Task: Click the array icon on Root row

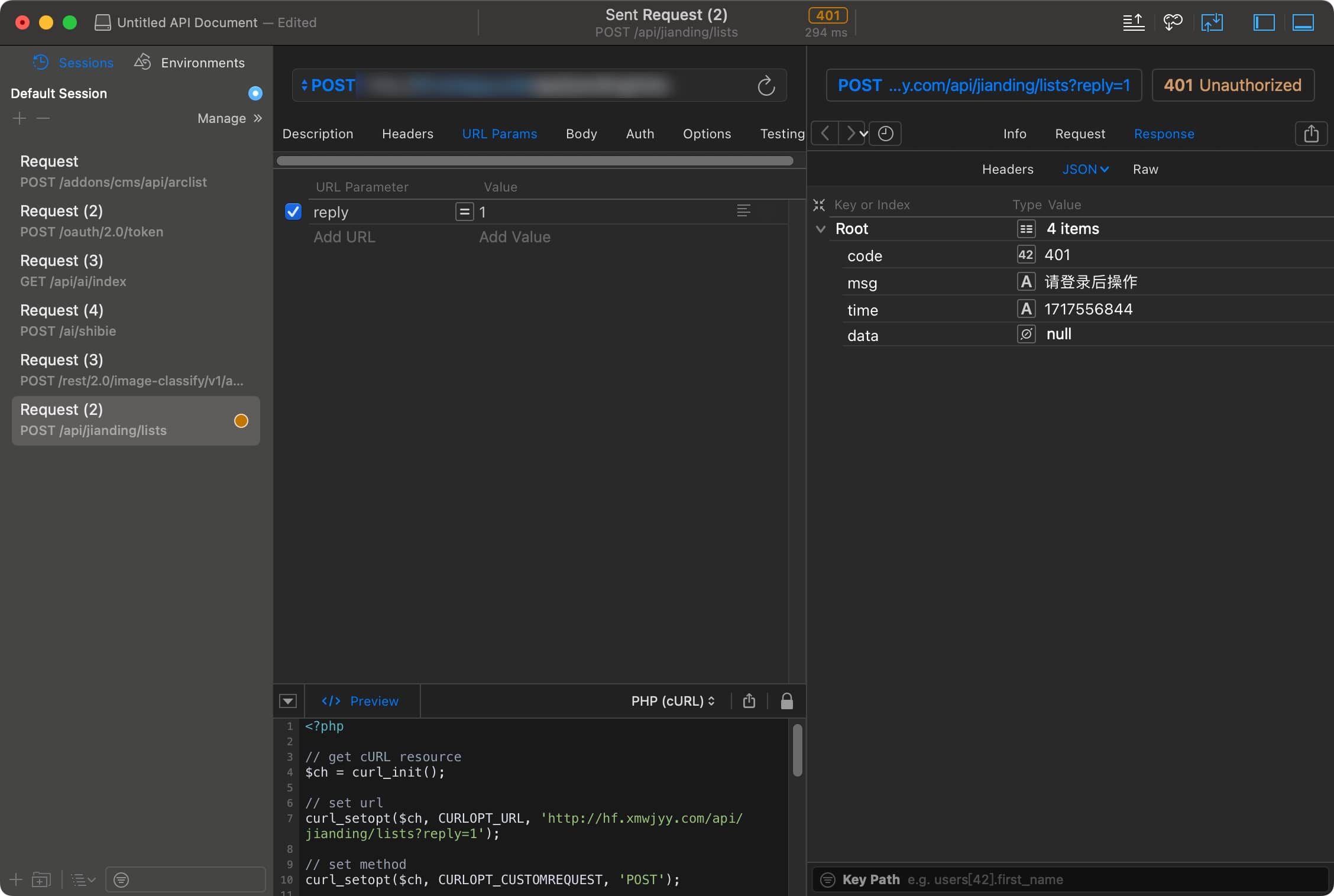Action: coord(1026,229)
